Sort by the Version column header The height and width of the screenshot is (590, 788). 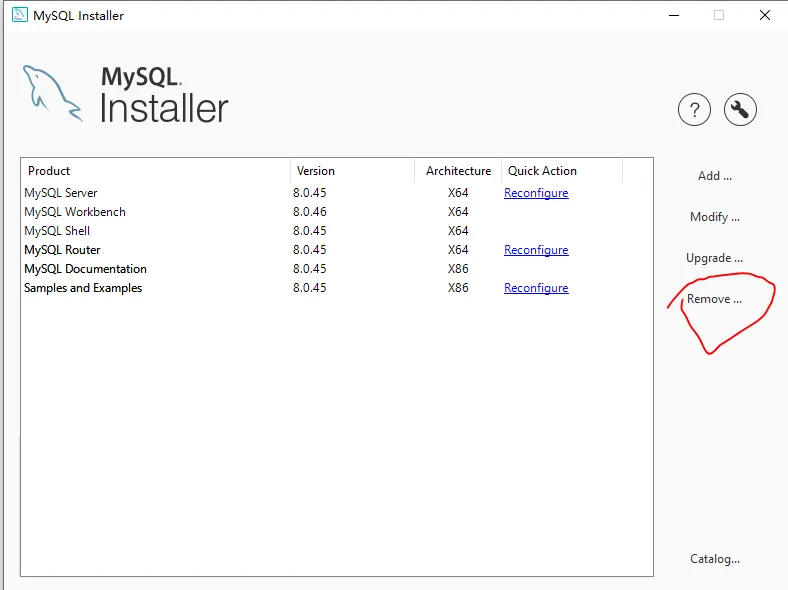pyautogui.click(x=352, y=171)
